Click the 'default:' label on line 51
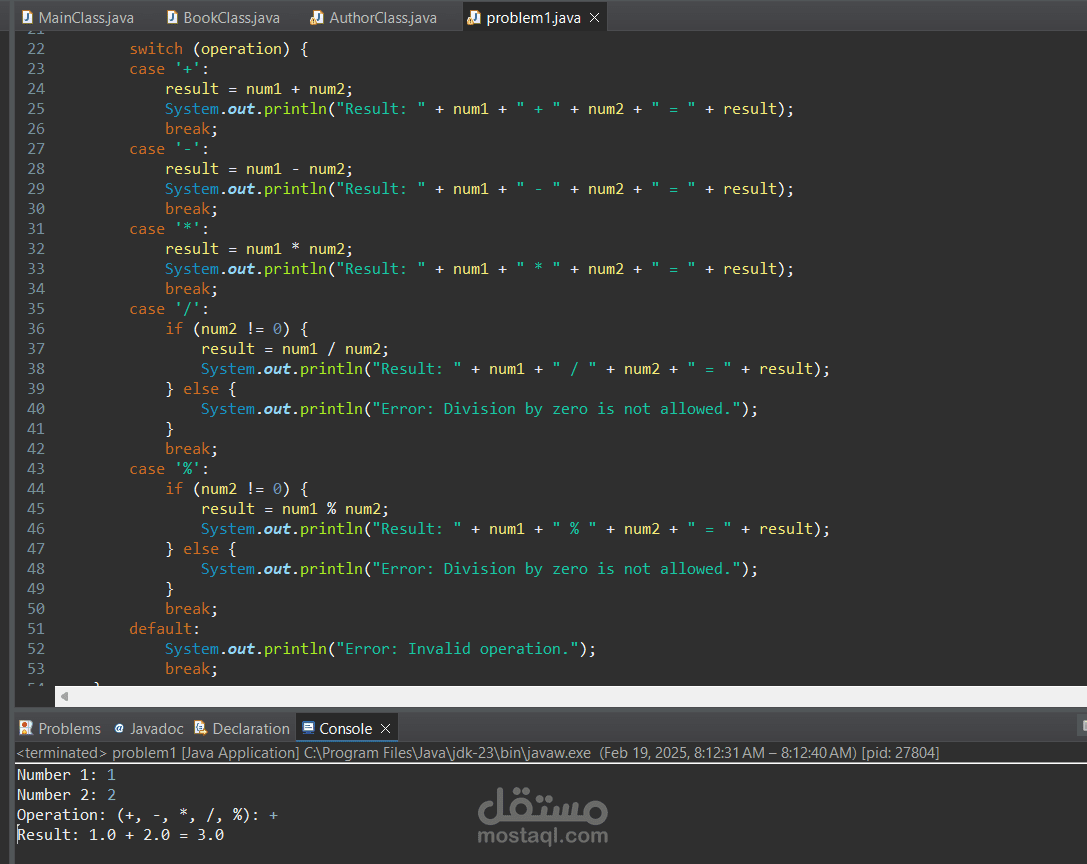The width and height of the screenshot is (1087, 864). 164,629
